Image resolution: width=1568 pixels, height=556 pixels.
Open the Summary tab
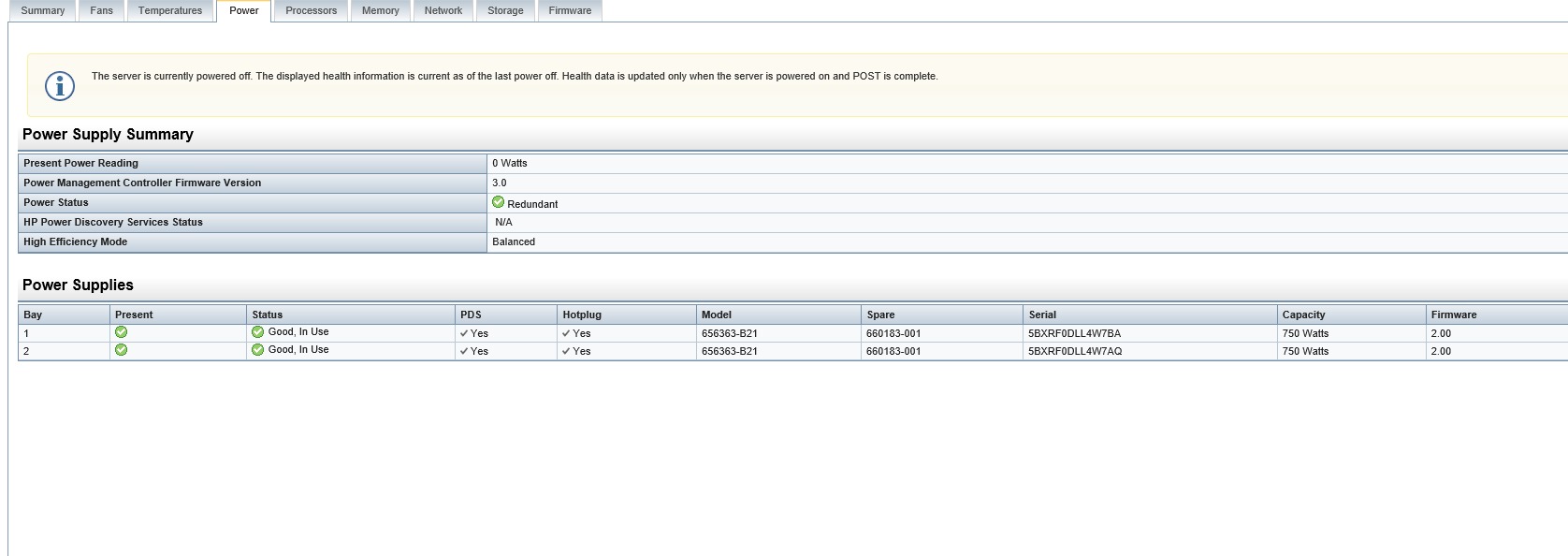(x=43, y=10)
